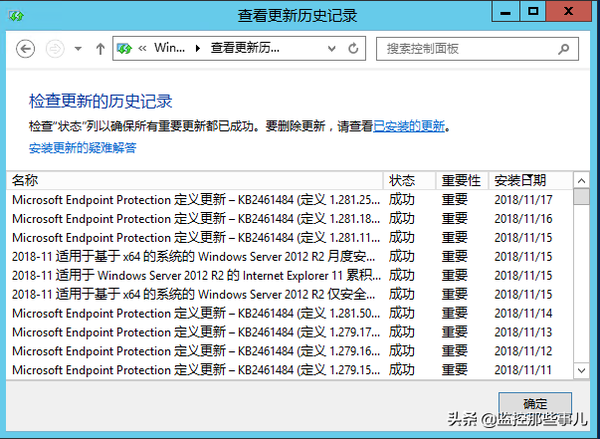Click title bar Windows Update icon
Image resolution: width=600 pixels, height=439 pixels.
pos(16,16)
